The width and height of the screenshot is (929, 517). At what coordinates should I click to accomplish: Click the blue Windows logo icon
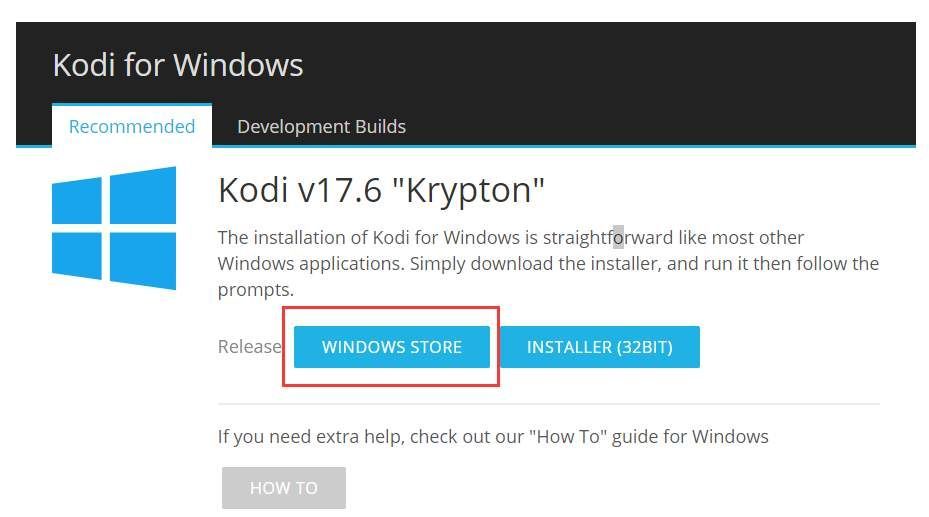(114, 228)
